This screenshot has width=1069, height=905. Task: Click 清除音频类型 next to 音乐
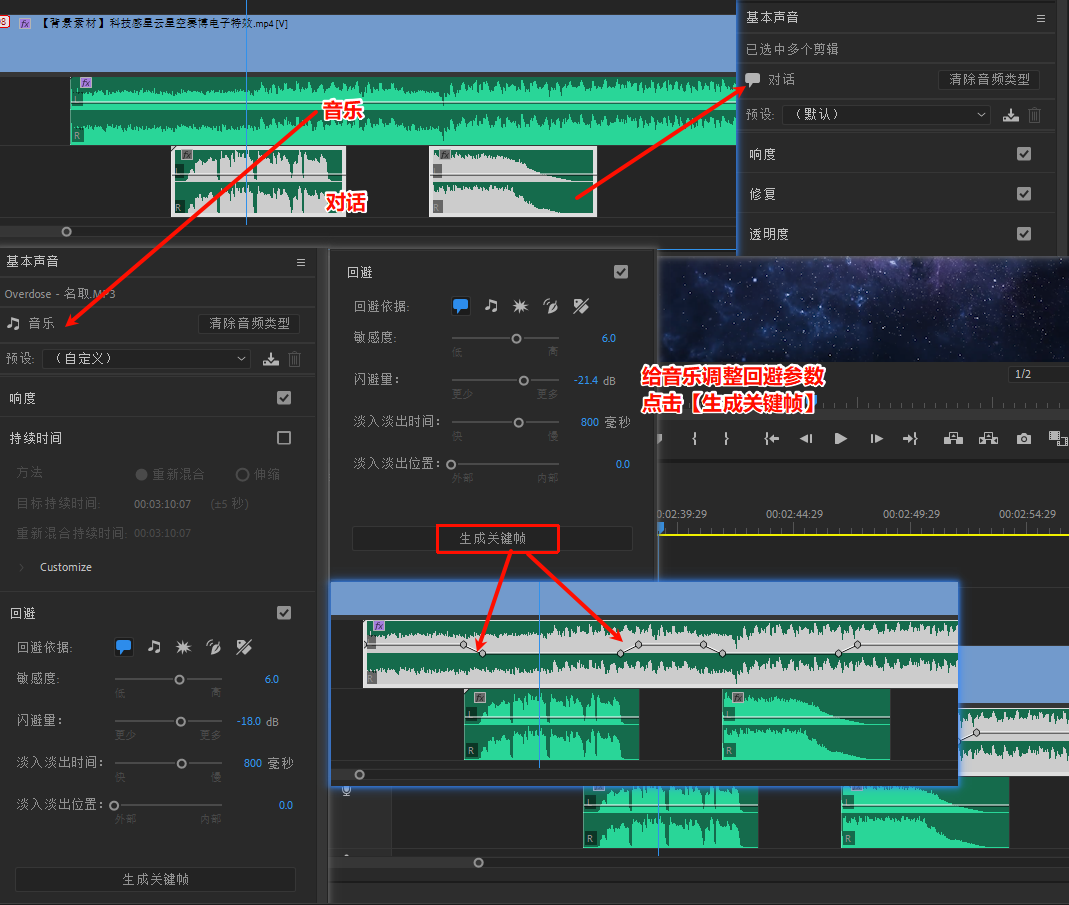pyautogui.click(x=249, y=323)
